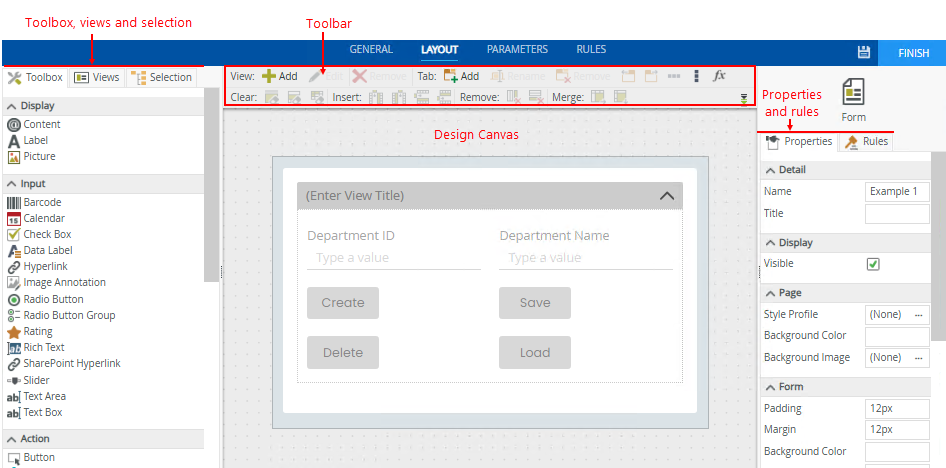Image resolution: width=946 pixels, height=468 pixels.
Task: Click the fx expression icon in toolbar
Action: pyautogui.click(x=719, y=76)
